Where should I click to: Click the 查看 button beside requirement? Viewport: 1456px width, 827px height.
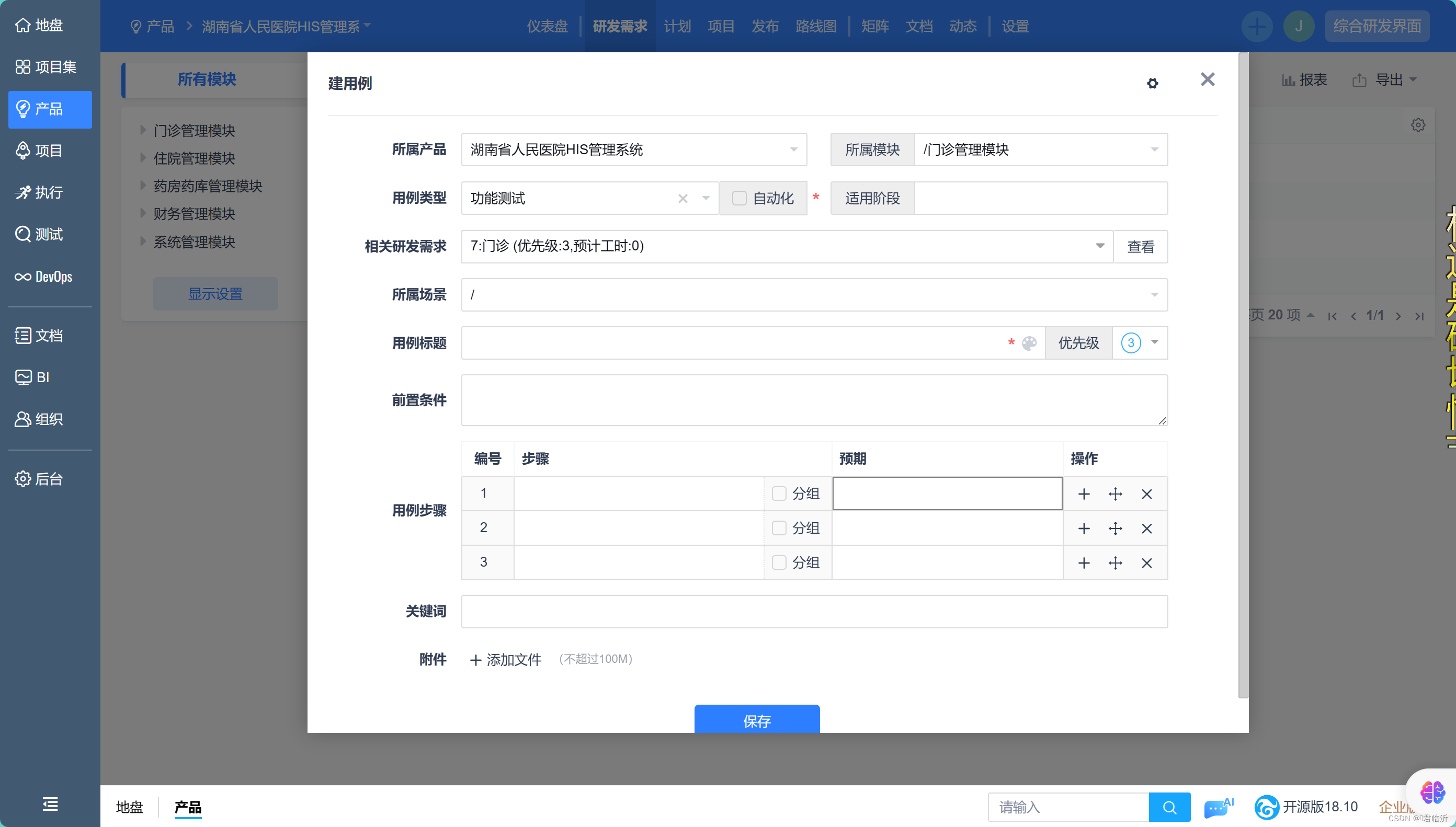(1140, 247)
